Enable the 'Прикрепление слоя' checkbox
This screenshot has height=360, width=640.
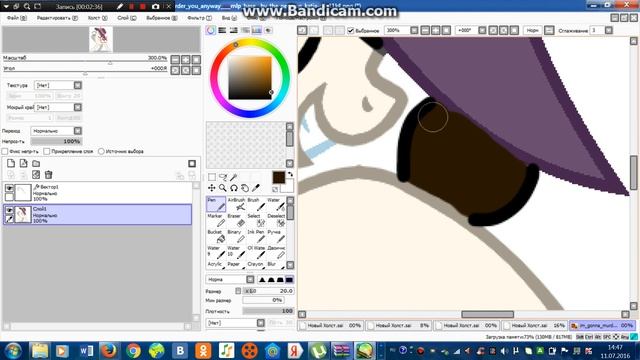point(47,151)
